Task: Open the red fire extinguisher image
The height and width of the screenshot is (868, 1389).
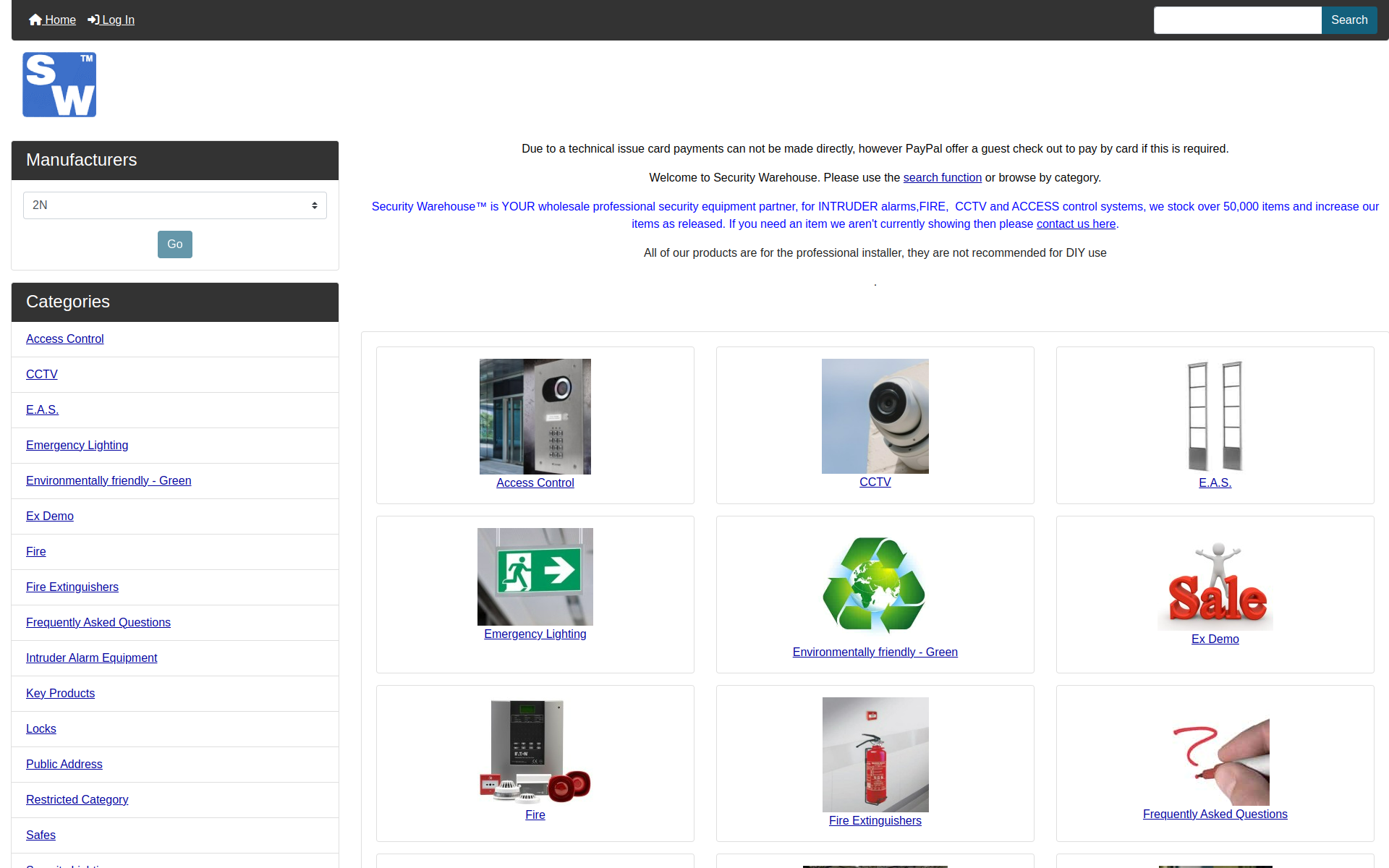Action: coord(875,754)
